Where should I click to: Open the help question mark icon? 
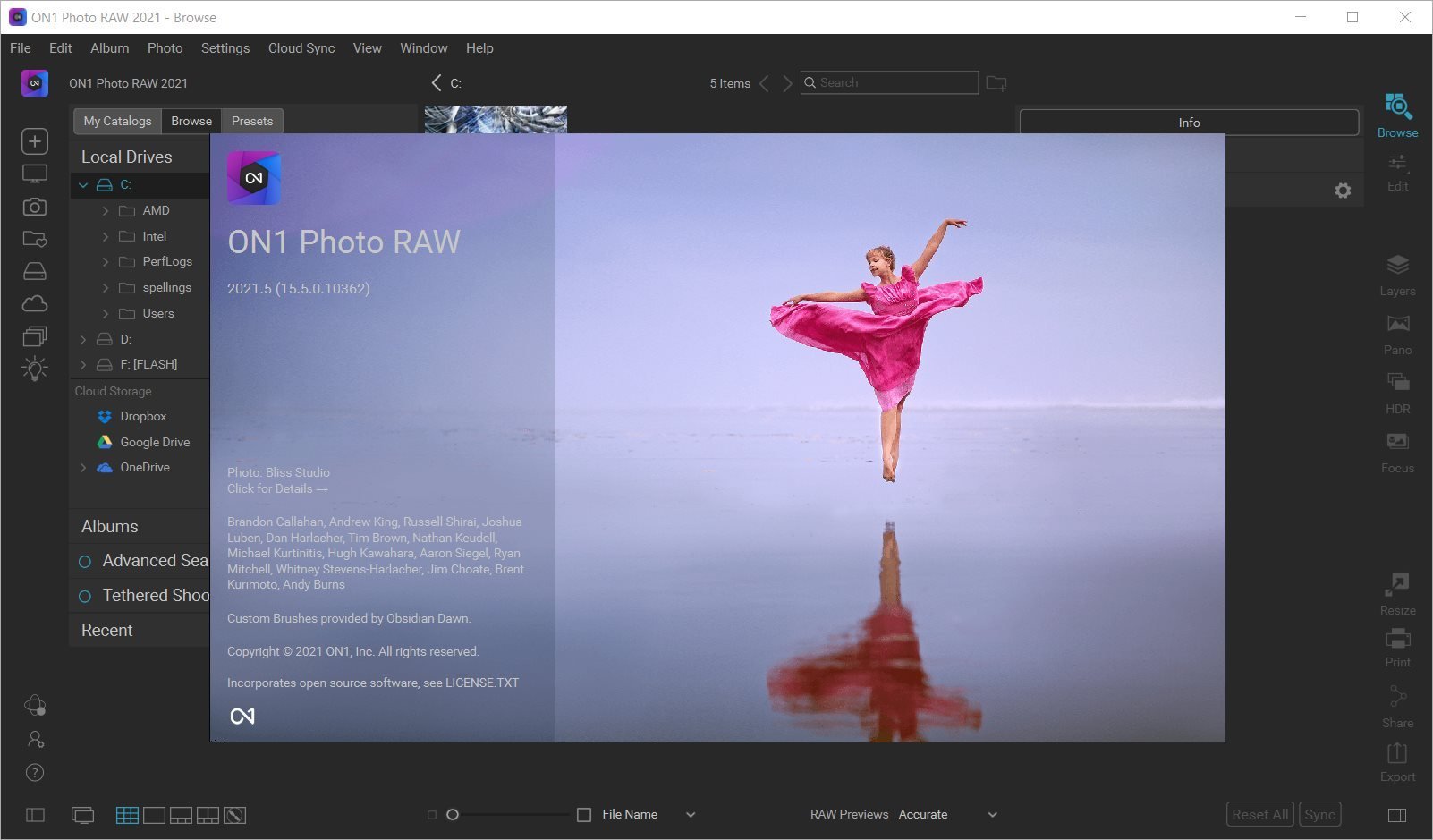[35, 772]
